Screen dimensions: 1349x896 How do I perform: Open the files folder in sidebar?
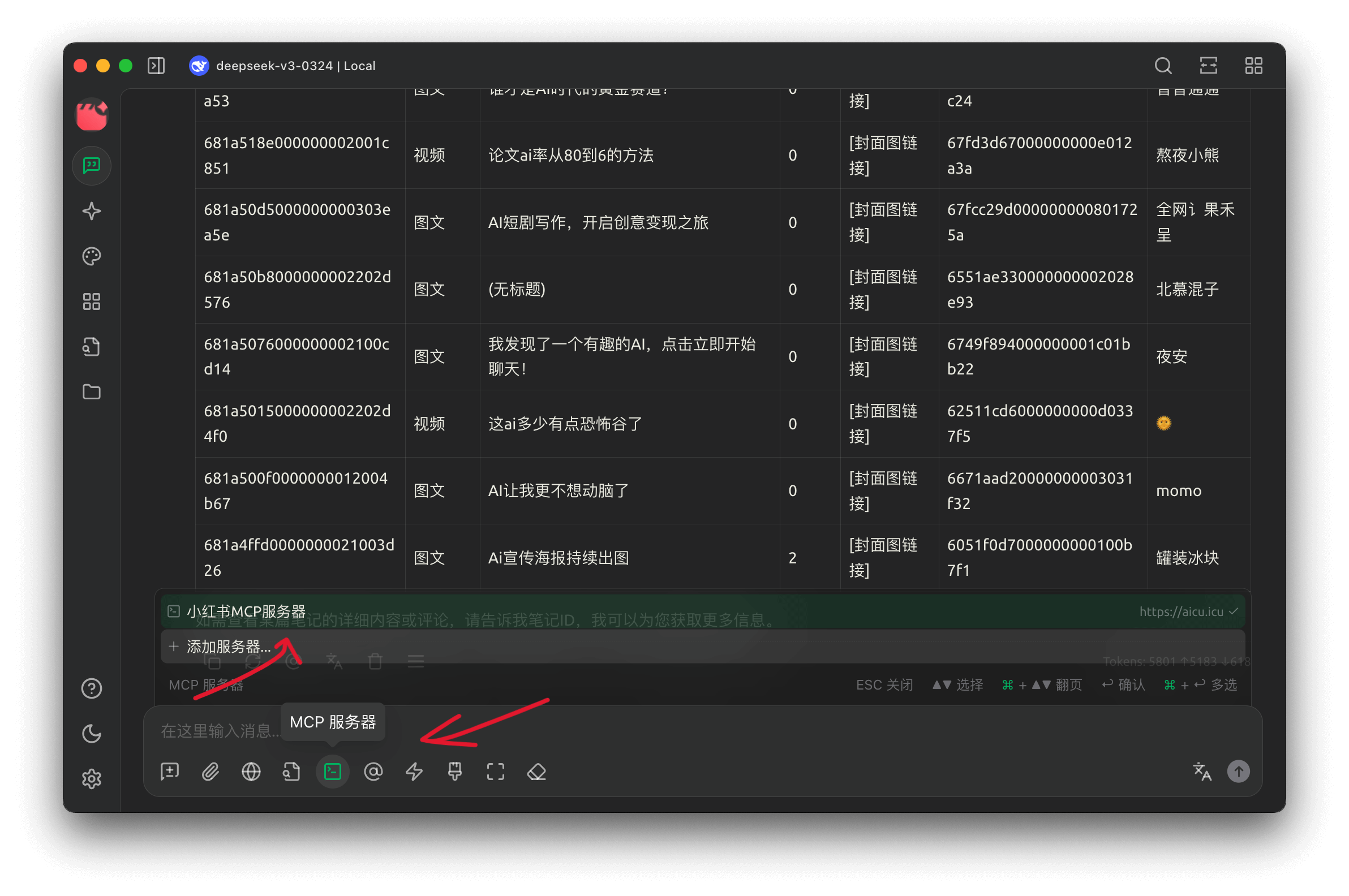tap(92, 392)
